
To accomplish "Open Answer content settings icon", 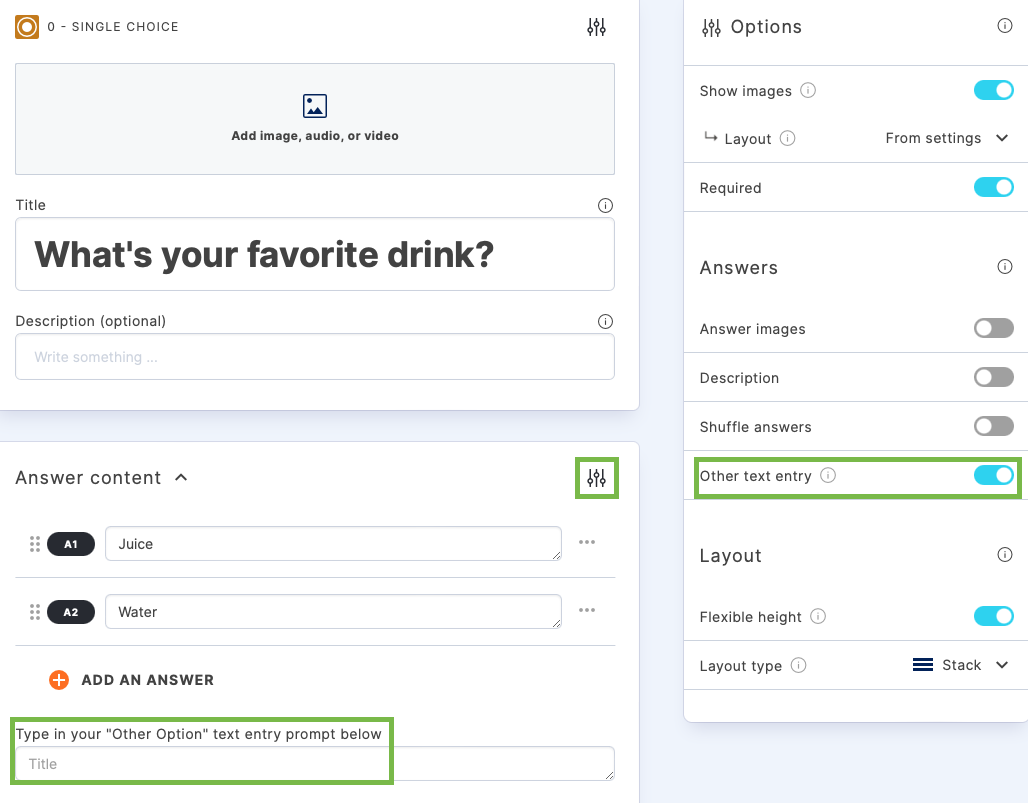I will pos(596,478).
